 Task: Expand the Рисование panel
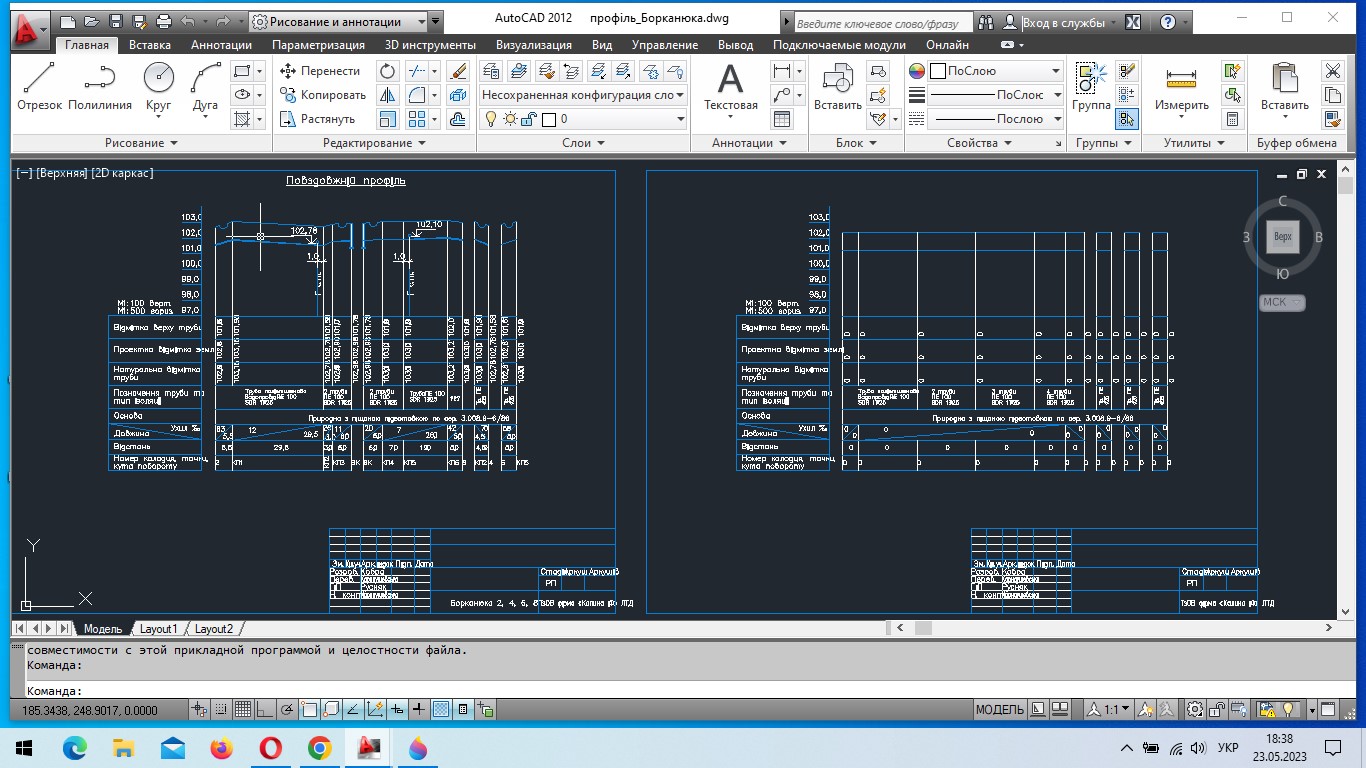(x=141, y=143)
